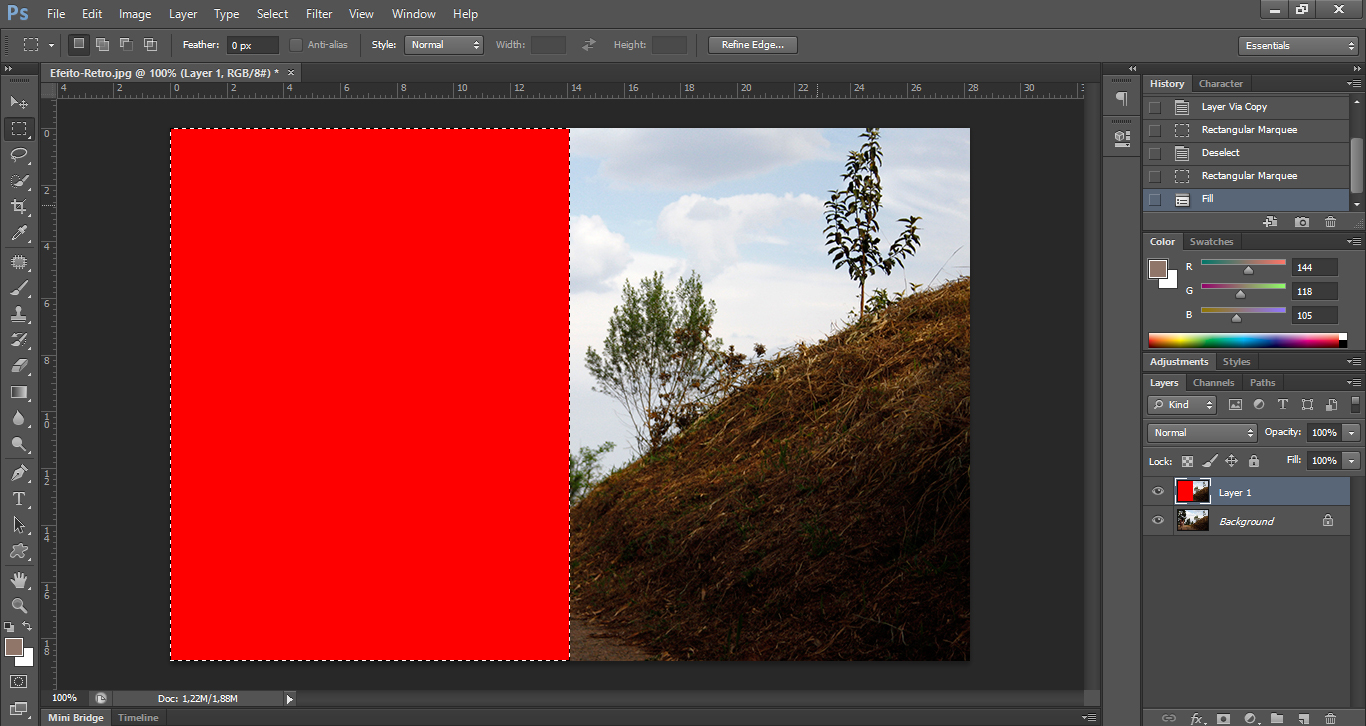Select the Lasso tool

(x=19, y=155)
